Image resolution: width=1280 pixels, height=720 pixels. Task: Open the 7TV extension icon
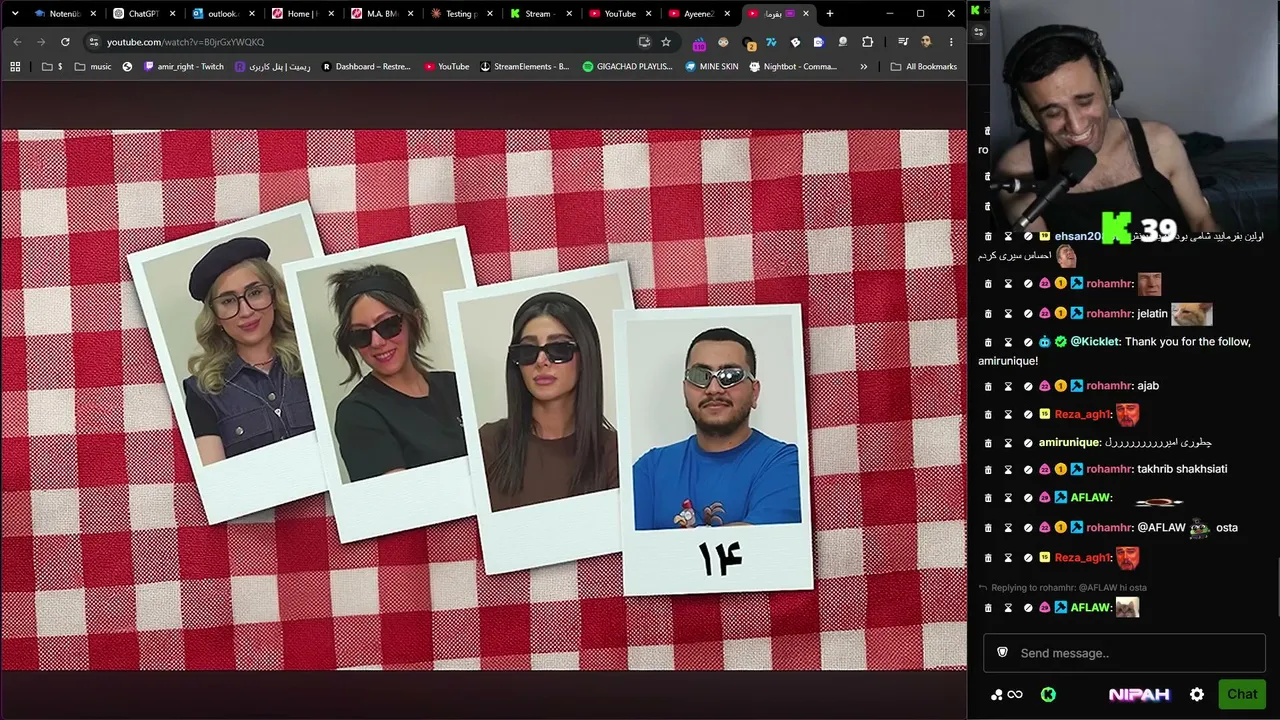771,42
